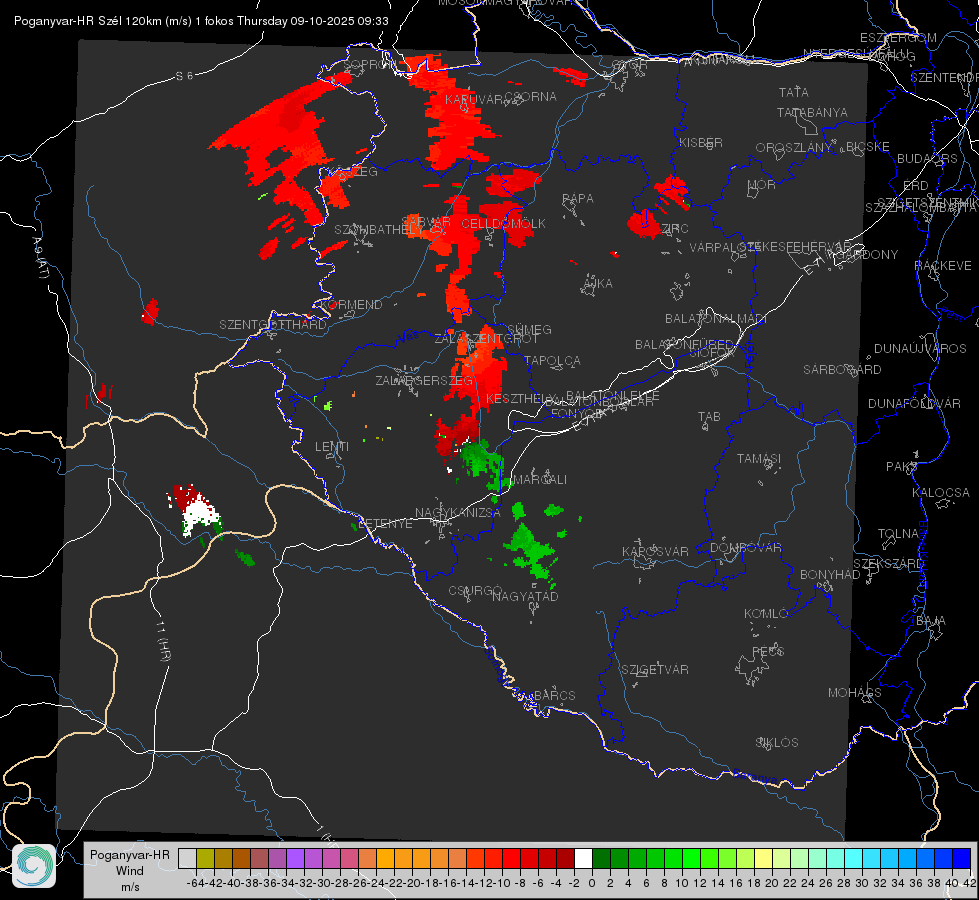The height and width of the screenshot is (900, 979).
Task: Click the SZIGETVAR city label
Action: pos(655,670)
